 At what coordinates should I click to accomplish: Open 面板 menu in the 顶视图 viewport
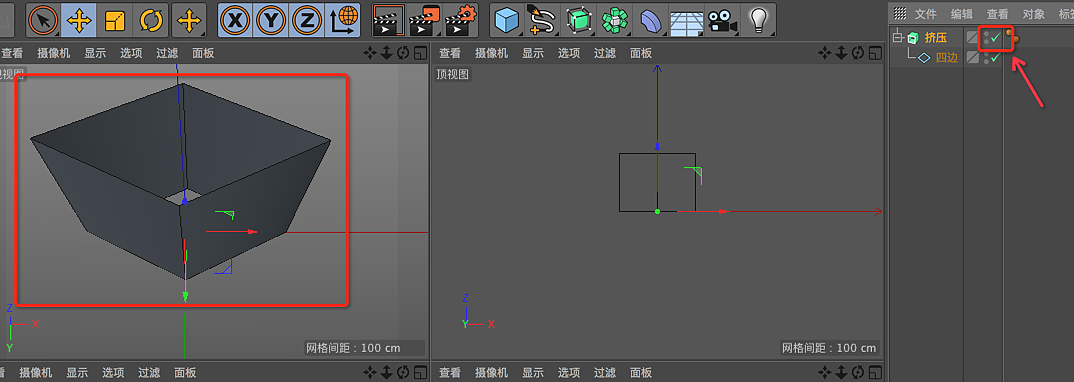pos(641,53)
